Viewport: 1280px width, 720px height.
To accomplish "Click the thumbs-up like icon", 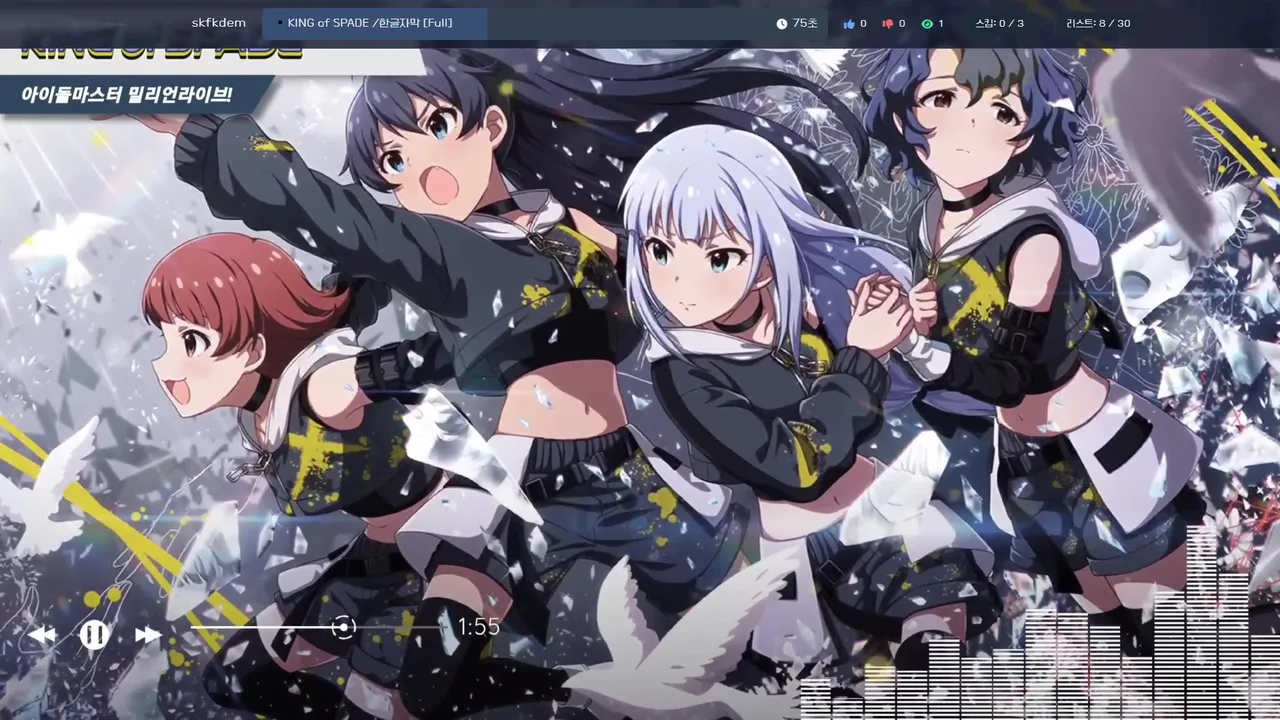I will pyautogui.click(x=849, y=23).
